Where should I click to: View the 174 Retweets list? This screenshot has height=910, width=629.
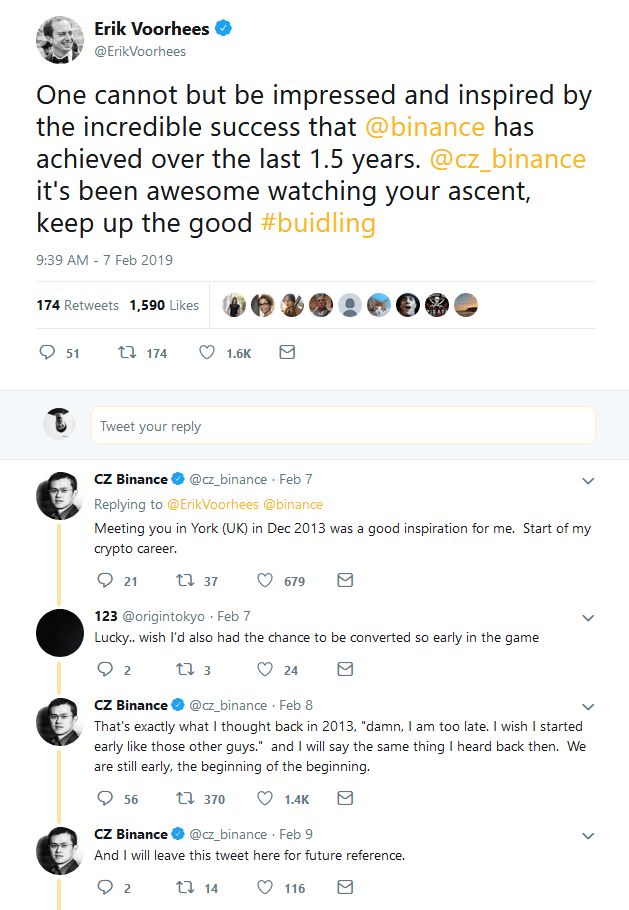[77, 305]
